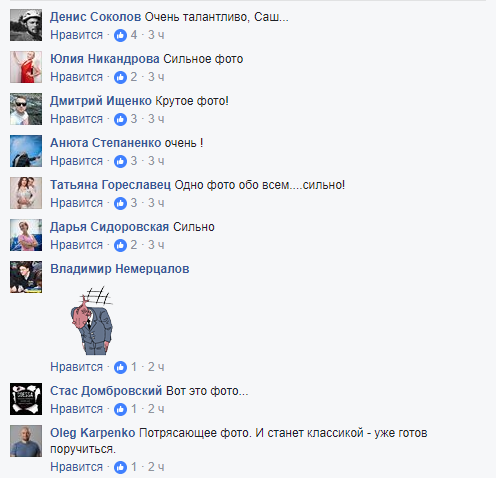Like Денис Соколов's comment via Нравится

coord(76,35)
